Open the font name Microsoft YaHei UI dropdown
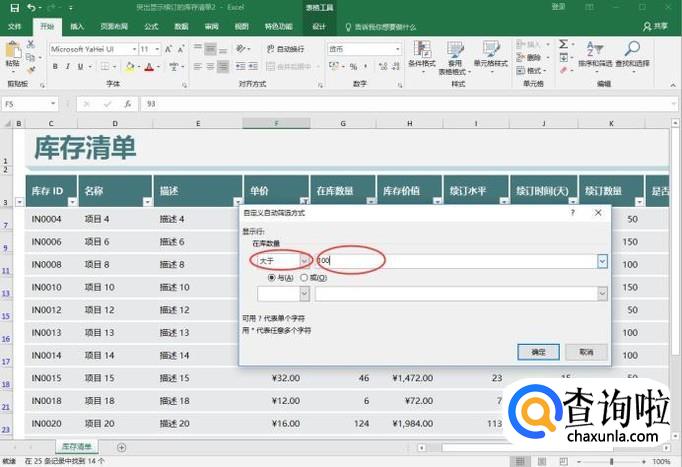 pyautogui.click(x=134, y=49)
